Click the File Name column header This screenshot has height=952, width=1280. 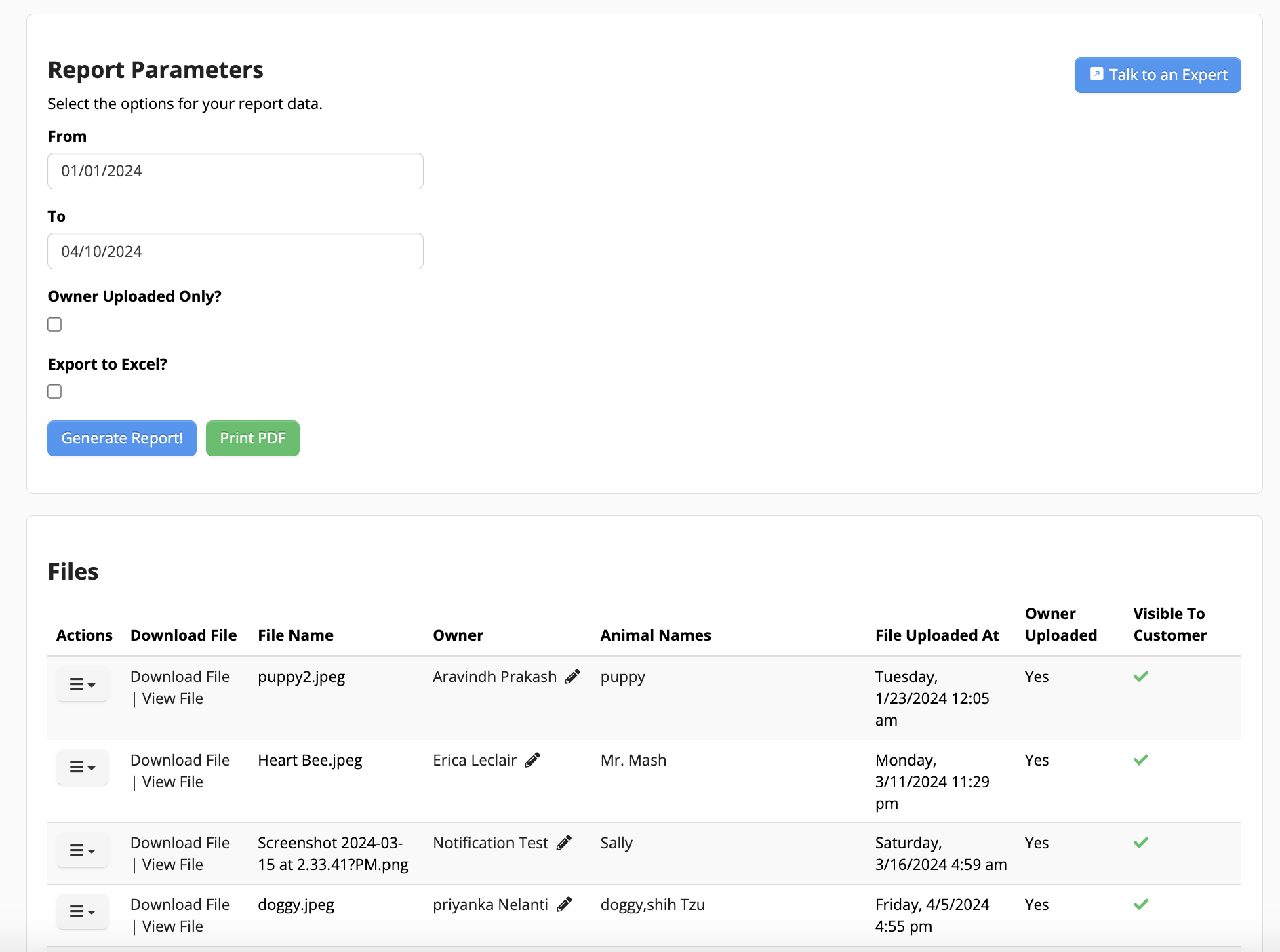click(x=296, y=635)
